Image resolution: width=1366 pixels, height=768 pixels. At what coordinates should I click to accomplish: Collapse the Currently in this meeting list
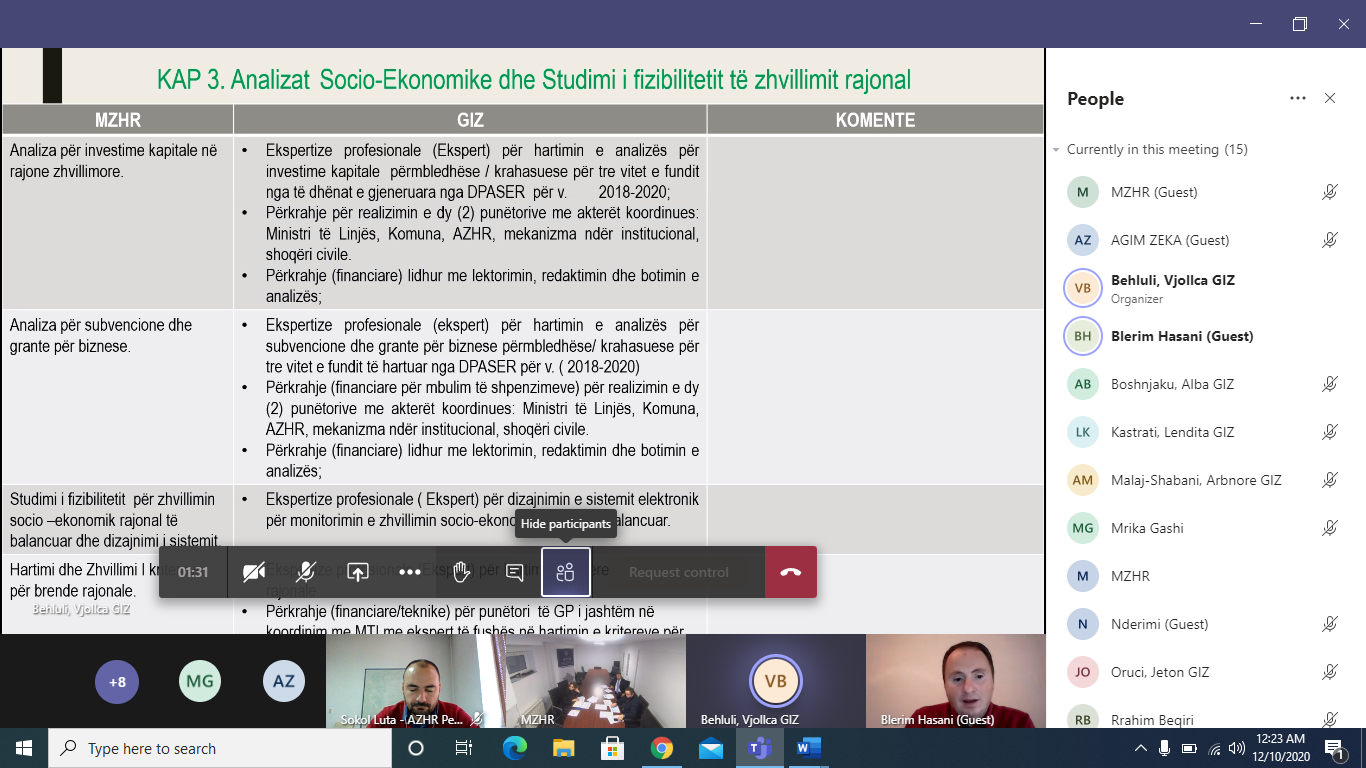click(1056, 150)
